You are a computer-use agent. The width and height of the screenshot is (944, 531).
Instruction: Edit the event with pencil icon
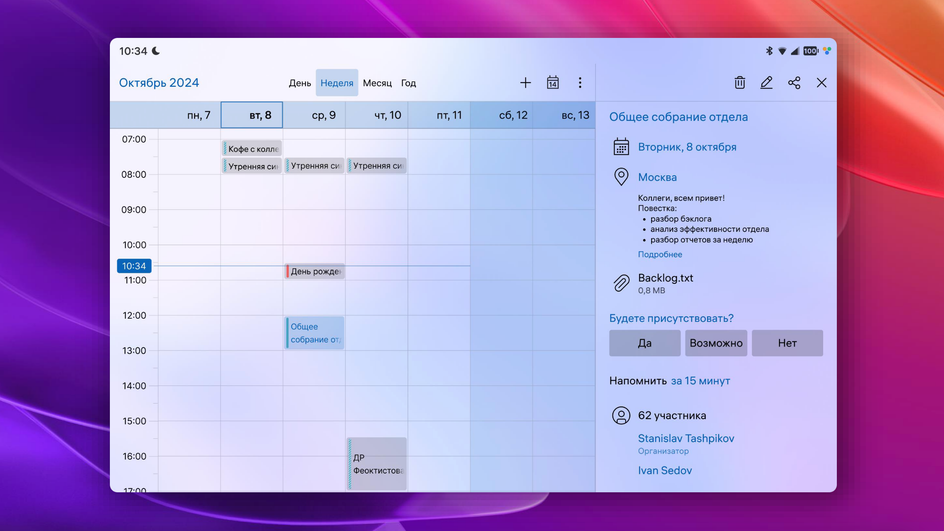coord(766,82)
